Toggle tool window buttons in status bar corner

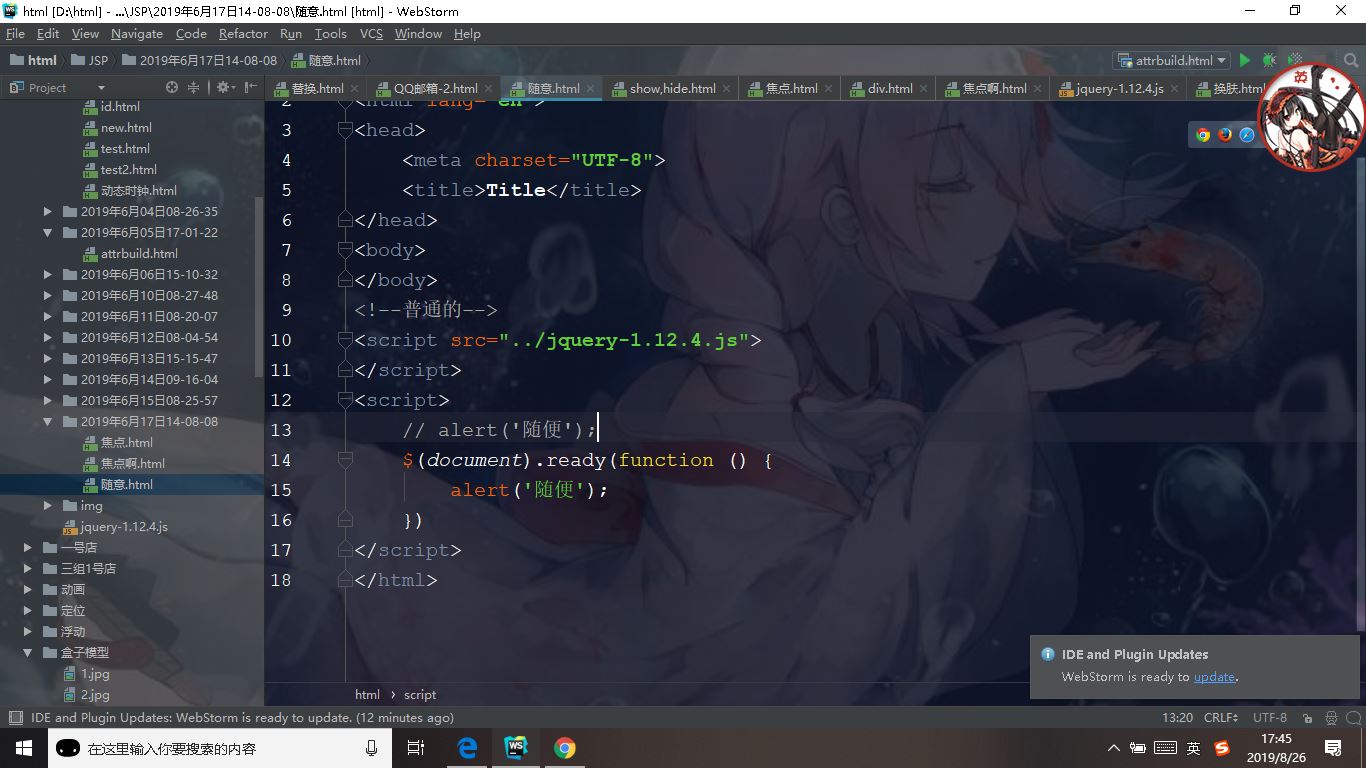16,717
